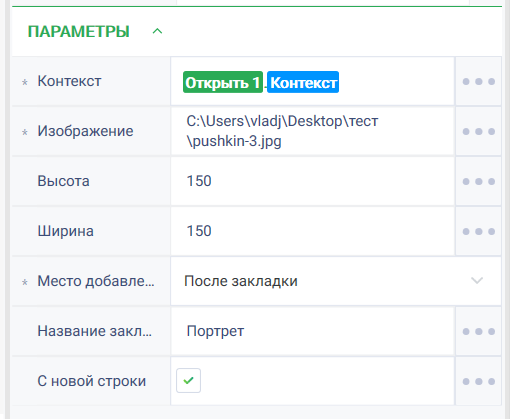Viewport: 510px width, 419px height.
Task: Click the dropdown arrow next to После закладки
Action: click(x=477, y=281)
